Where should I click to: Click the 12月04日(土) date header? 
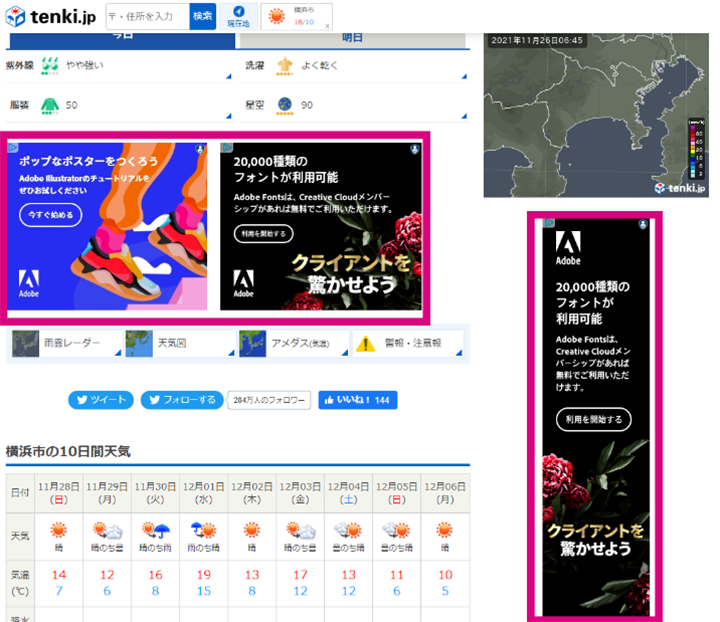[x=349, y=493]
